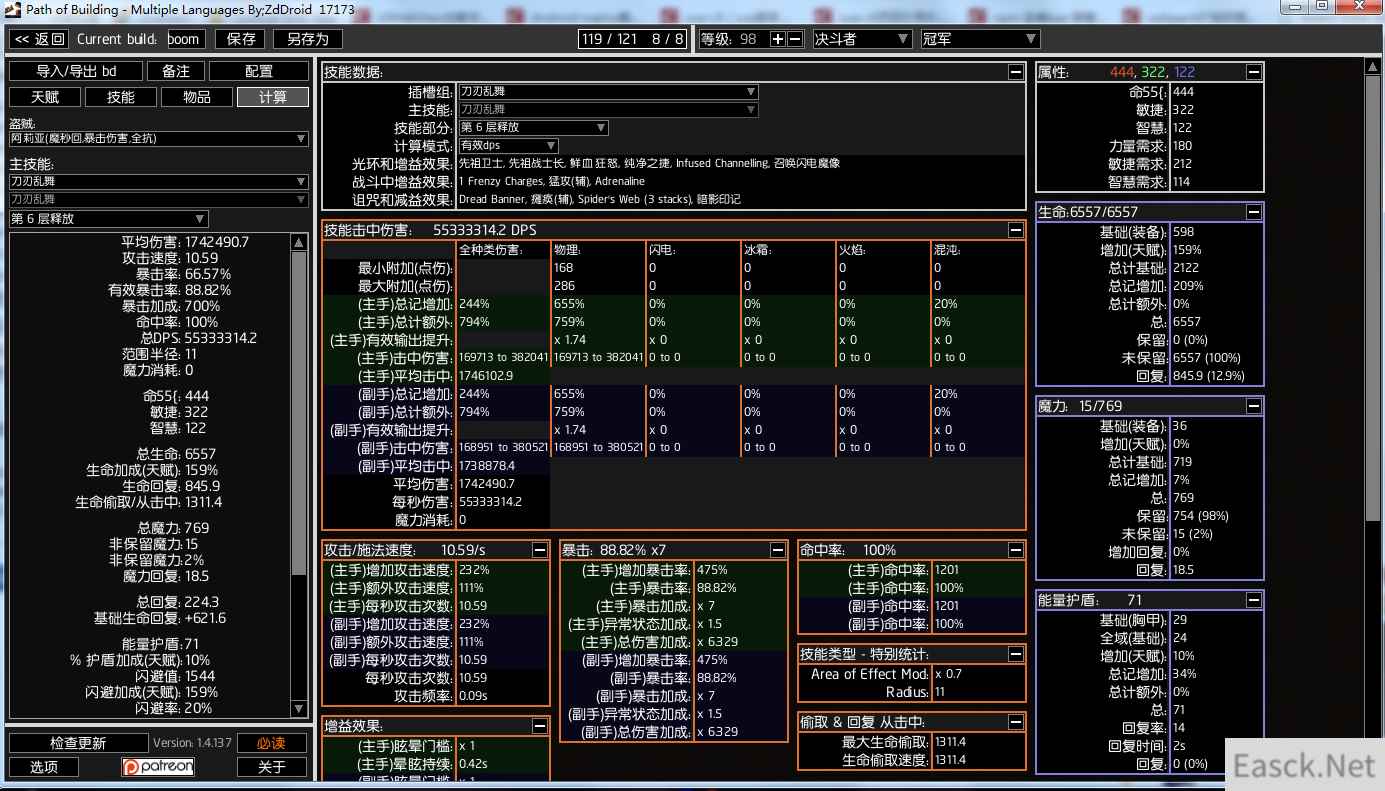Click the << 返回 back button
This screenshot has height=791, width=1385.
(39, 39)
